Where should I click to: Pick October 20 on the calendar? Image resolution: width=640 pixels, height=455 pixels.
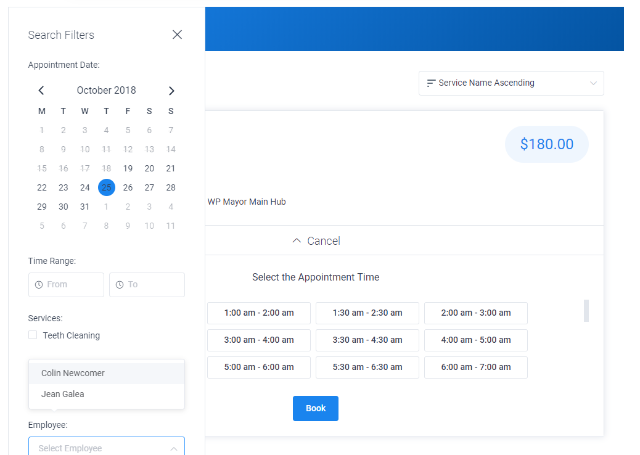(x=149, y=169)
